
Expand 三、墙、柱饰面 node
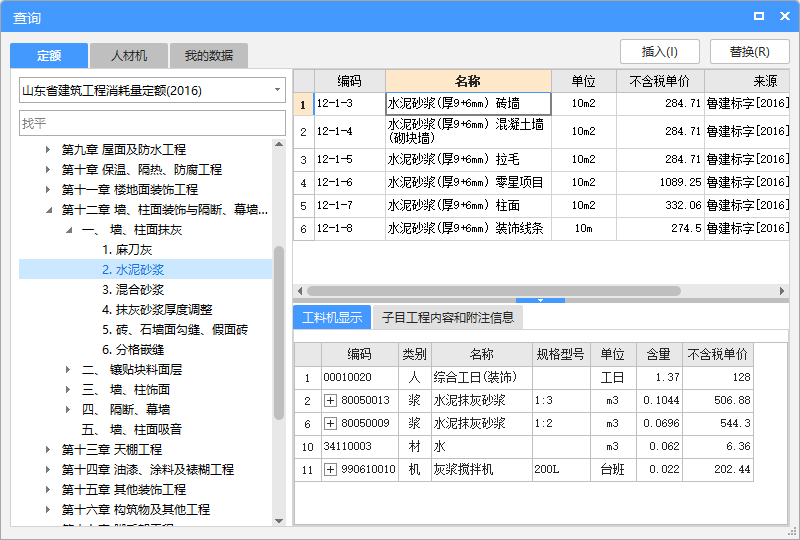click(x=68, y=389)
